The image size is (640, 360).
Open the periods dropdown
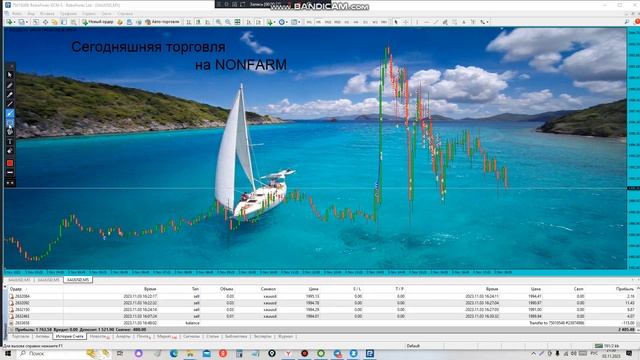point(282,22)
